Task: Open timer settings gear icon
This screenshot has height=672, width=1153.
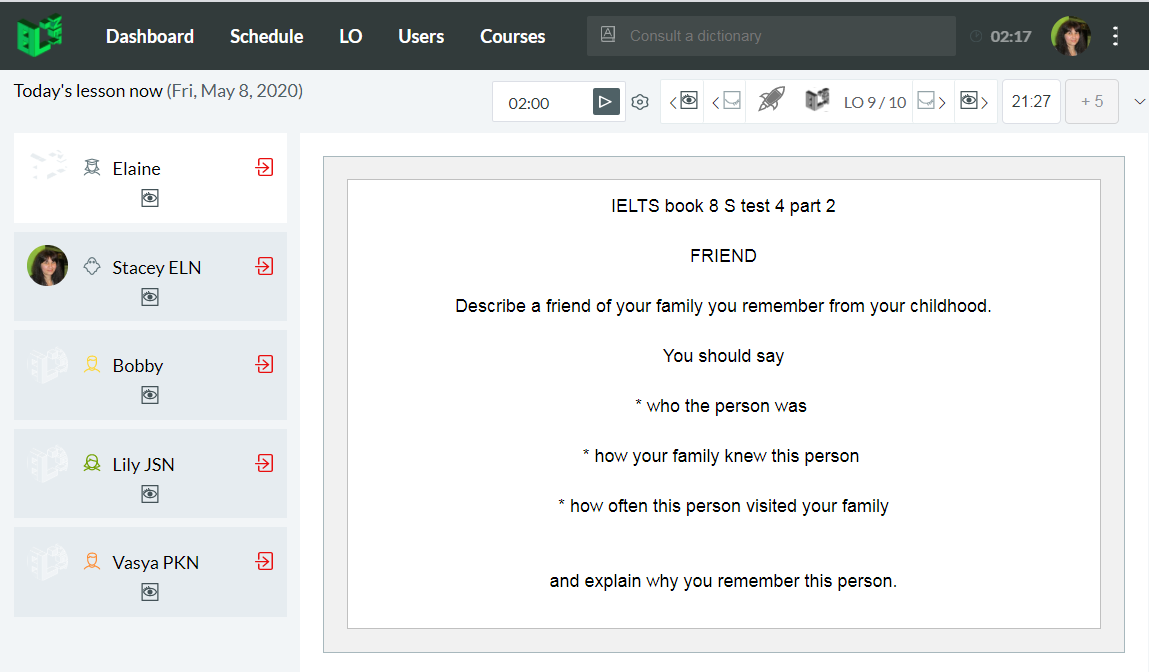Action: point(640,102)
